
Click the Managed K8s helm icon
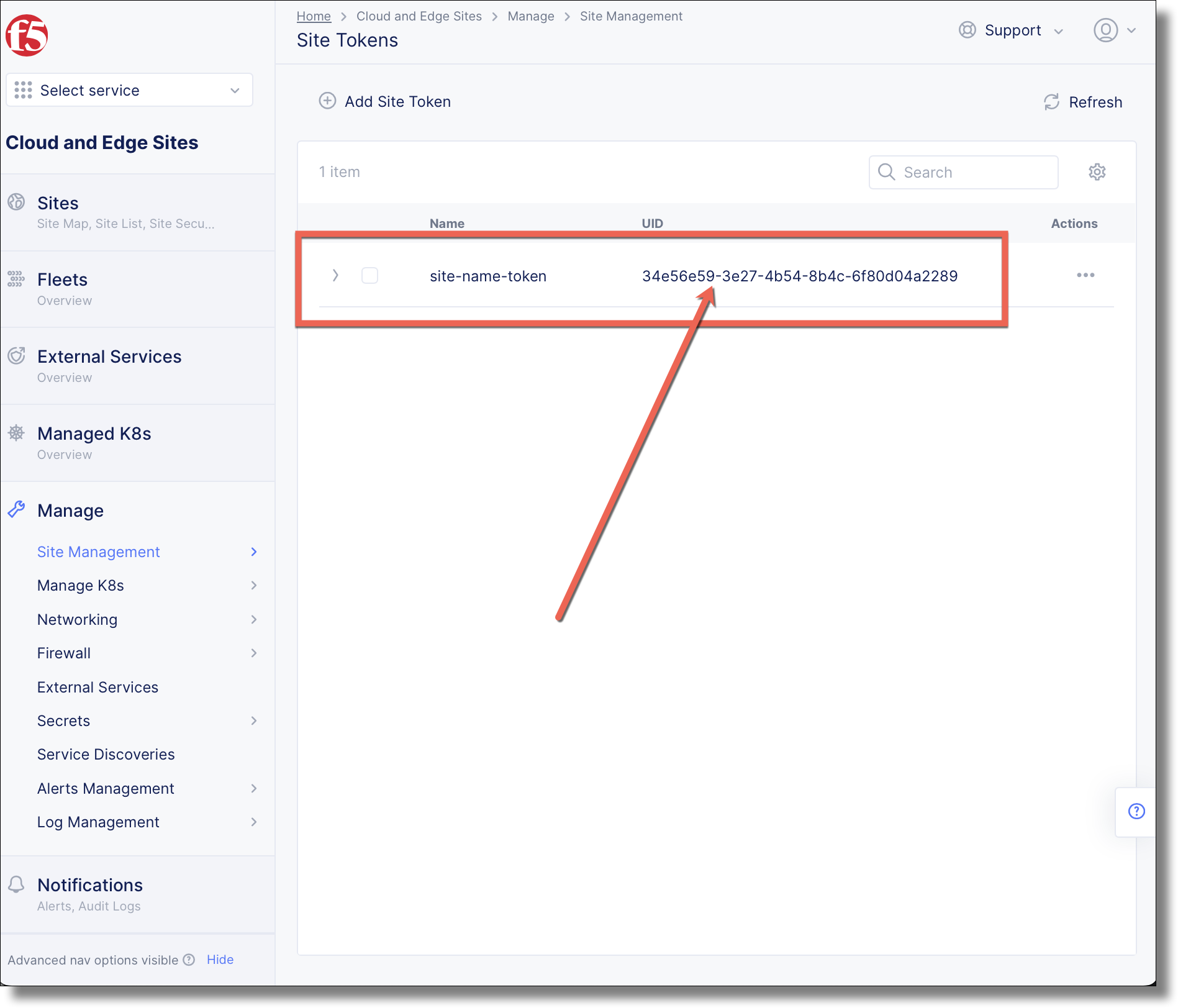(16, 433)
